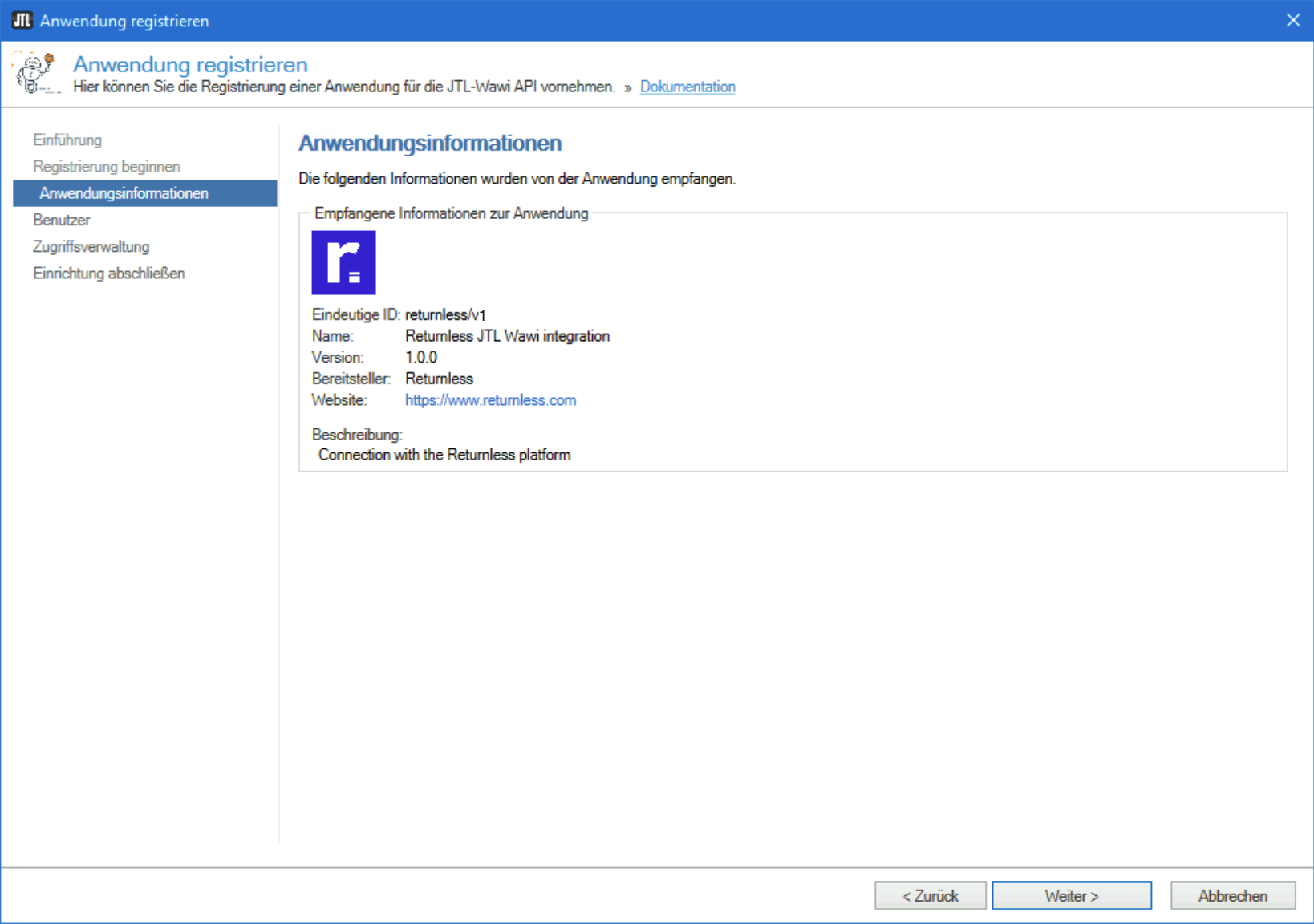This screenshot has height=924, width=1314.
Task: Click the Version label
Action: coord(338,358)
